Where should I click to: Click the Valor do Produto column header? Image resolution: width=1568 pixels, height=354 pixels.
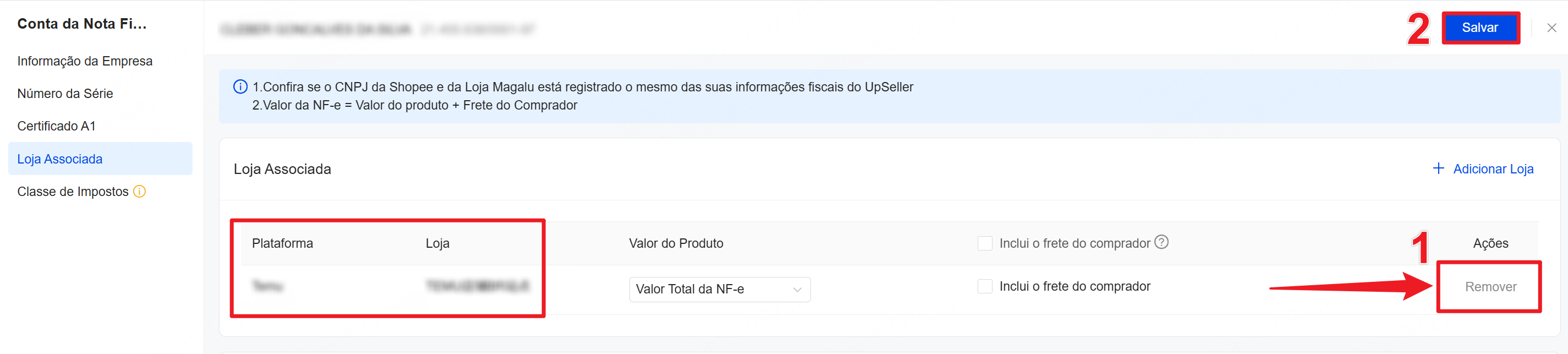[676, 243]
